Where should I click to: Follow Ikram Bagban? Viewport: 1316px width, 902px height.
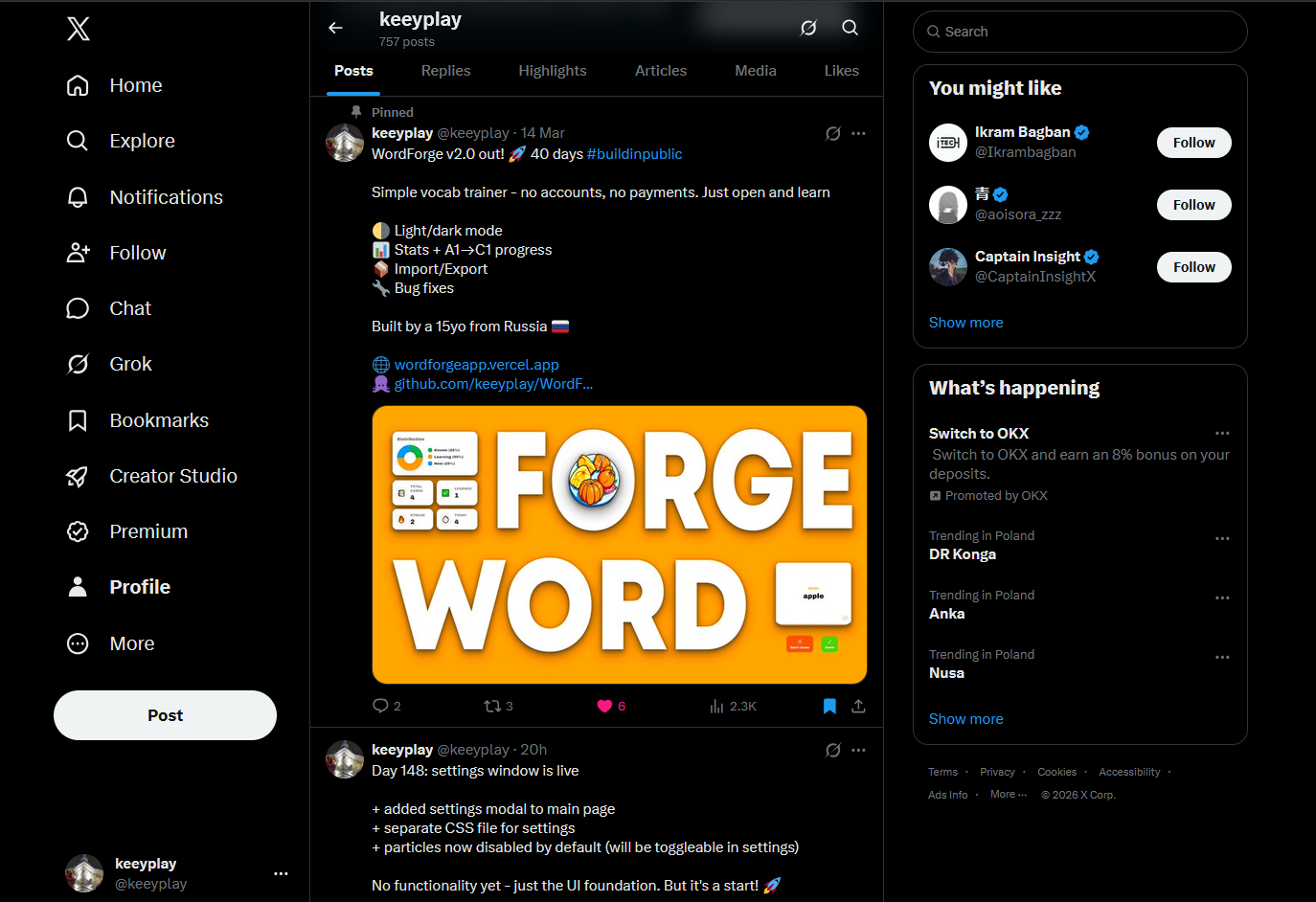pos(1194,143)
